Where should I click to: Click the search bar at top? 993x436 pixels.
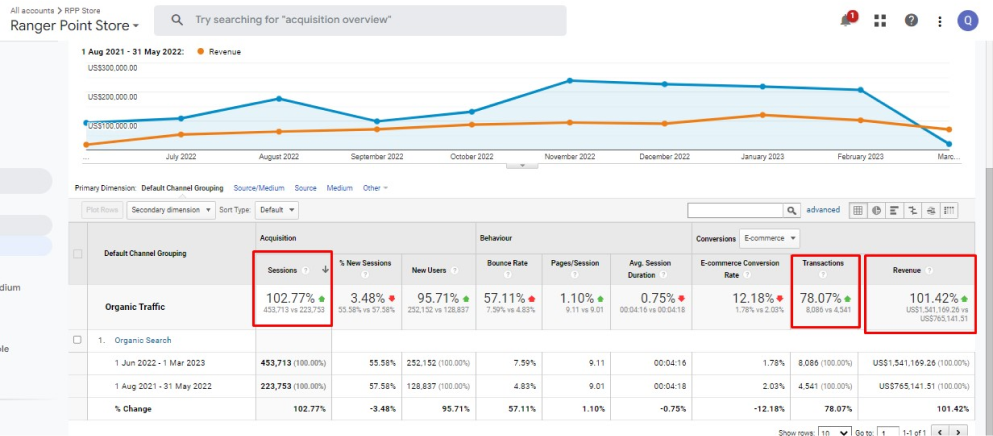coord(360,20)
